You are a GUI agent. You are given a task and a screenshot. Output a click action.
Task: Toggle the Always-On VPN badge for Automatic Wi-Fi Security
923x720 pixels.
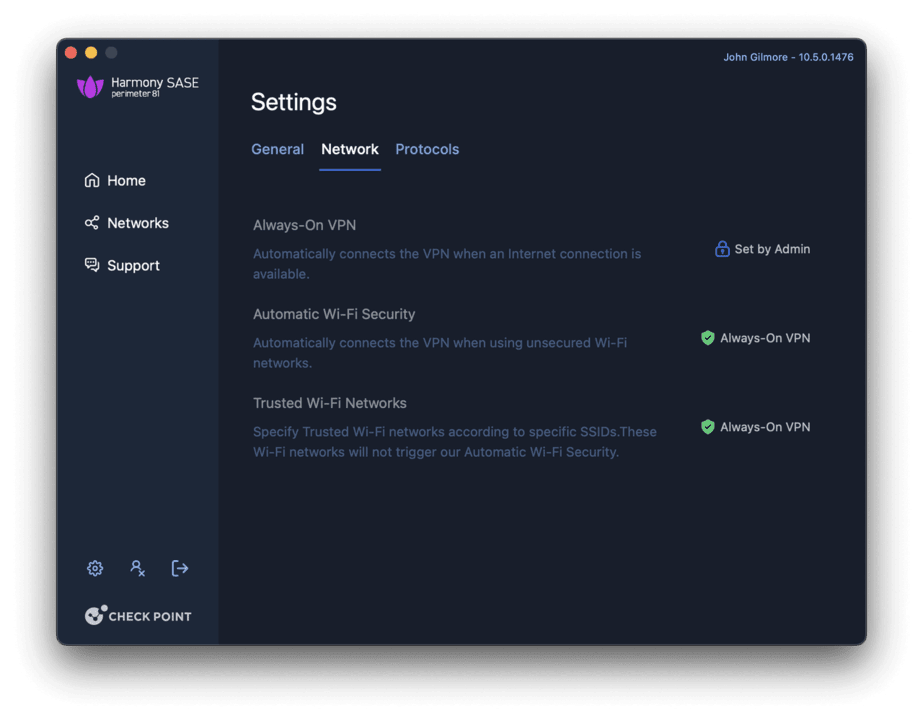click(x=763, y=338)
